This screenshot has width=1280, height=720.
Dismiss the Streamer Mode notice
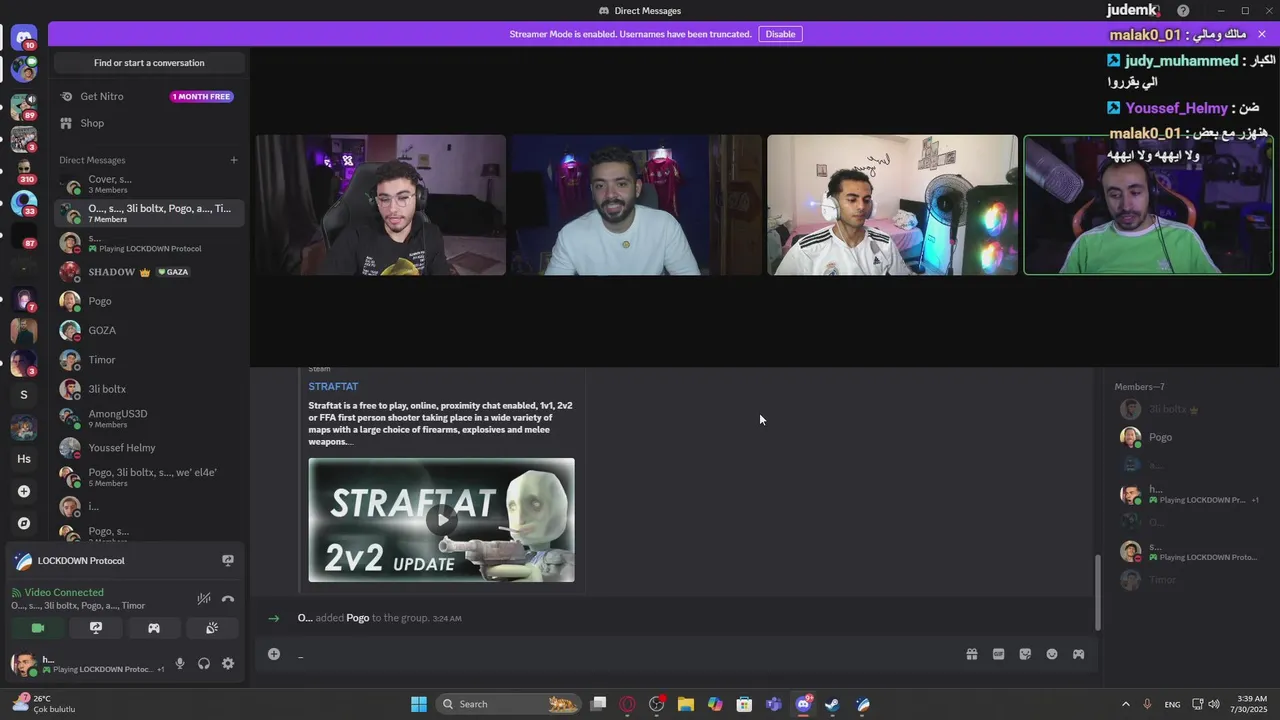[1262, 34]
